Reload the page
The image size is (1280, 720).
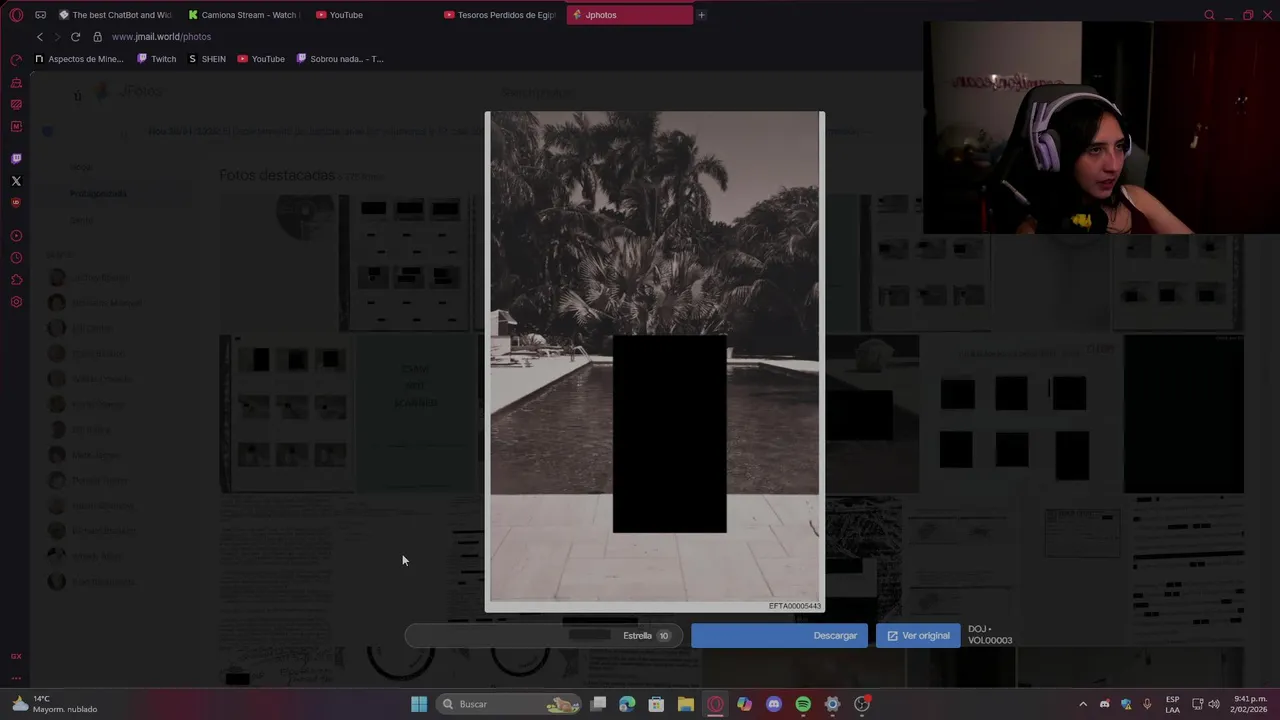75,37
